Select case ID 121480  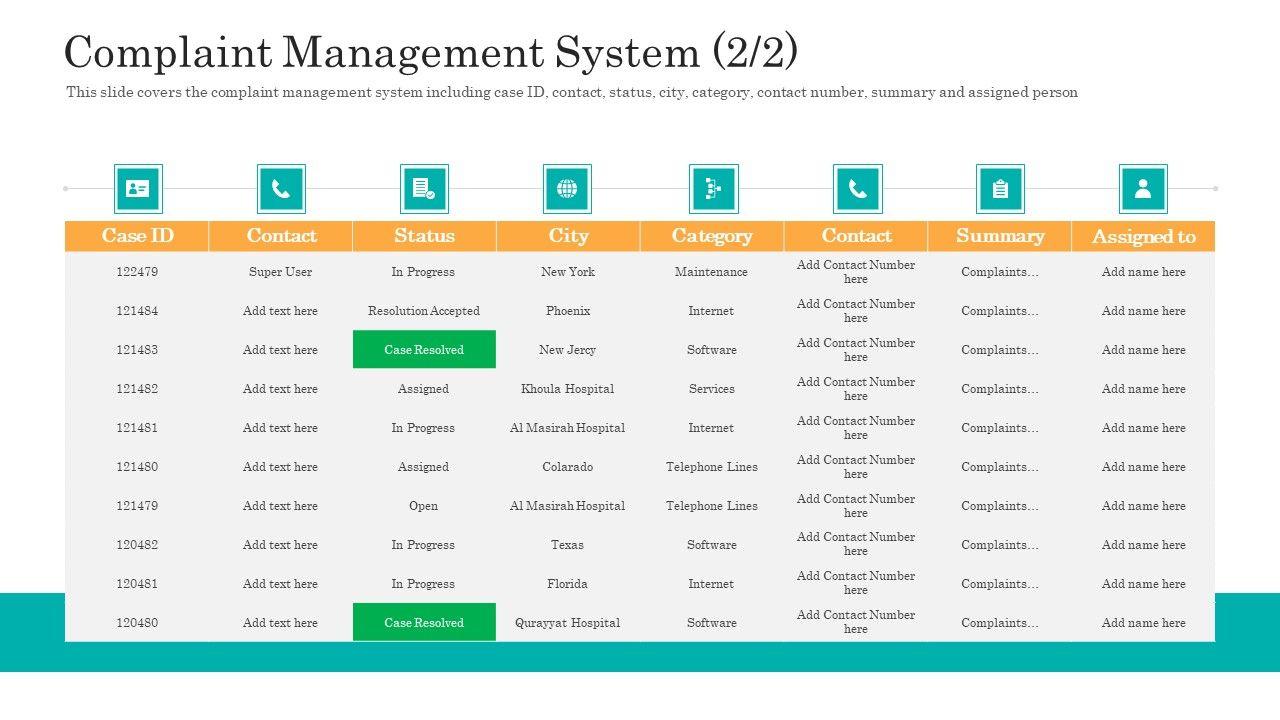click(x=137, y=467)
